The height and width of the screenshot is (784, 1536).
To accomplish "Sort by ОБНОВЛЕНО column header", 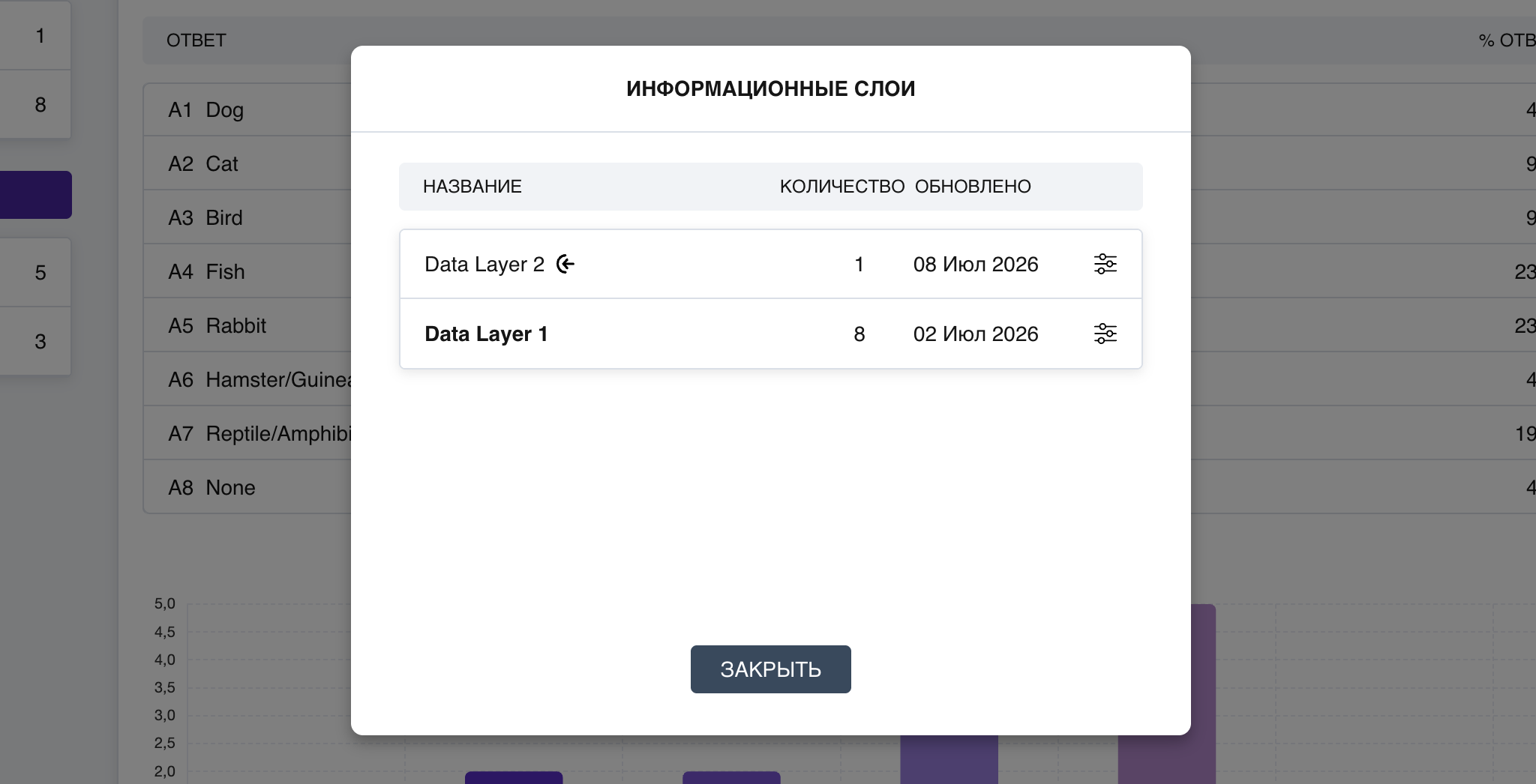I will point(973,187).
